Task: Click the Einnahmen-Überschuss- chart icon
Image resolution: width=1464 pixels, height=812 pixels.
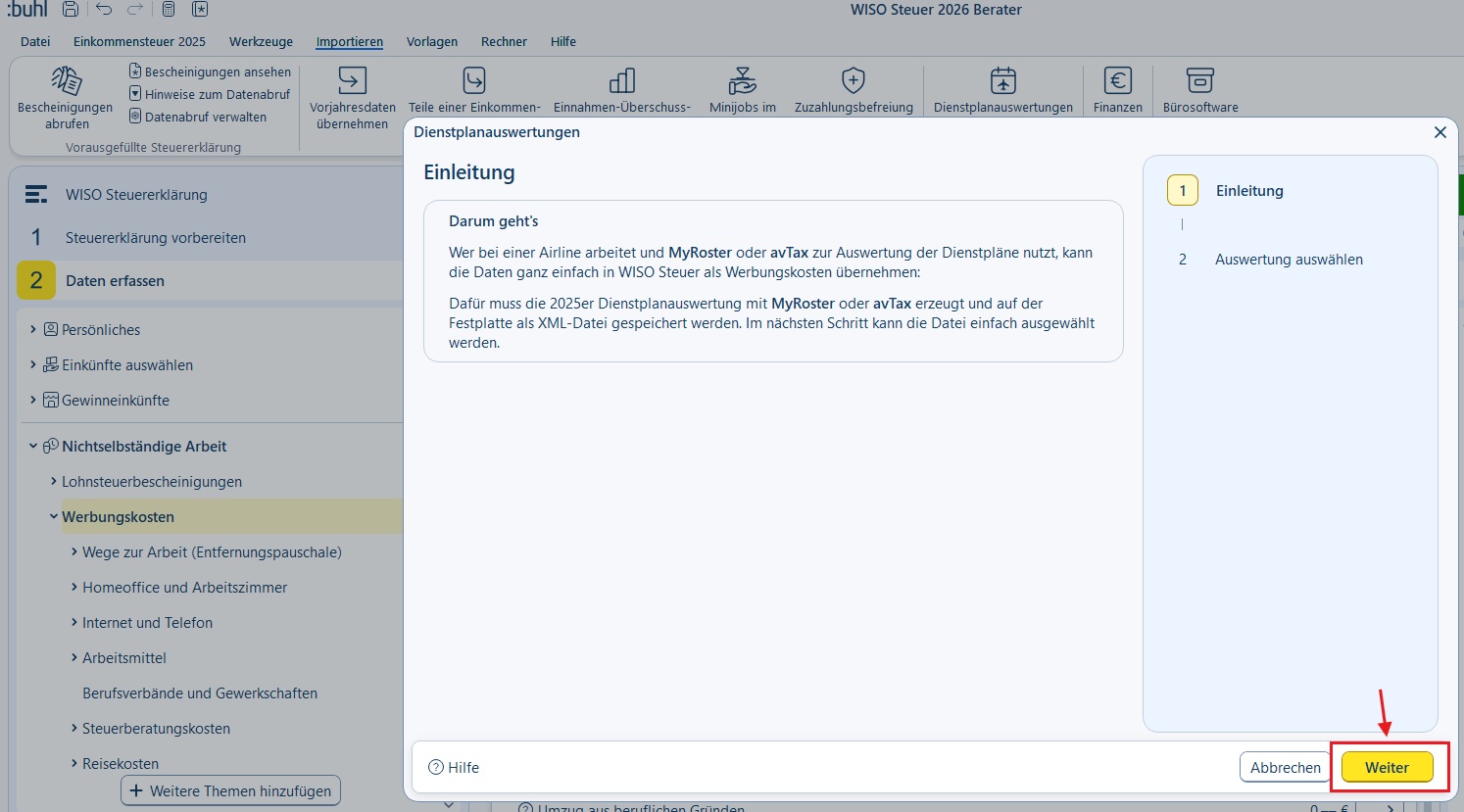Action: point(622,80)
